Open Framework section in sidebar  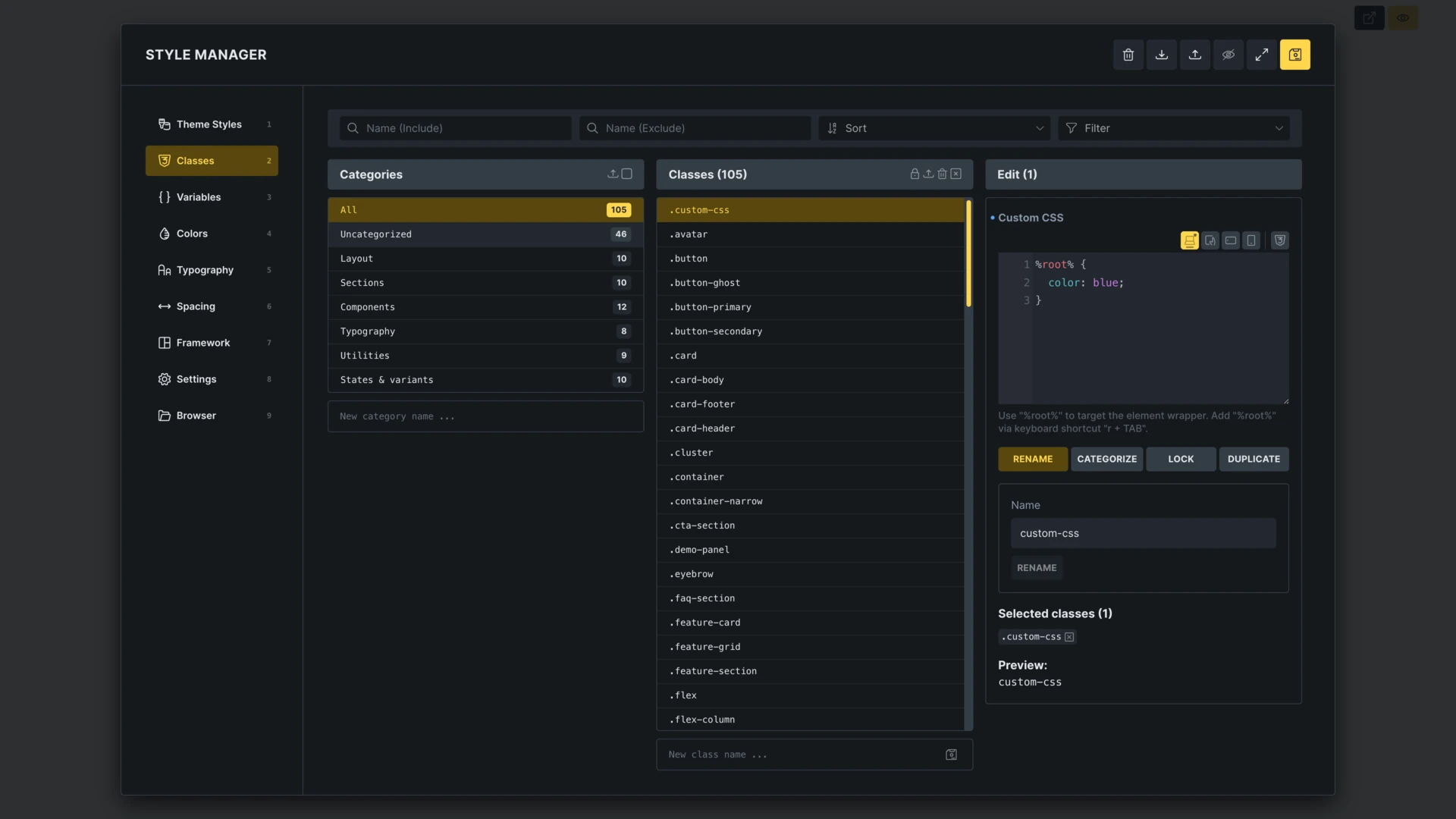click(212, 343)
